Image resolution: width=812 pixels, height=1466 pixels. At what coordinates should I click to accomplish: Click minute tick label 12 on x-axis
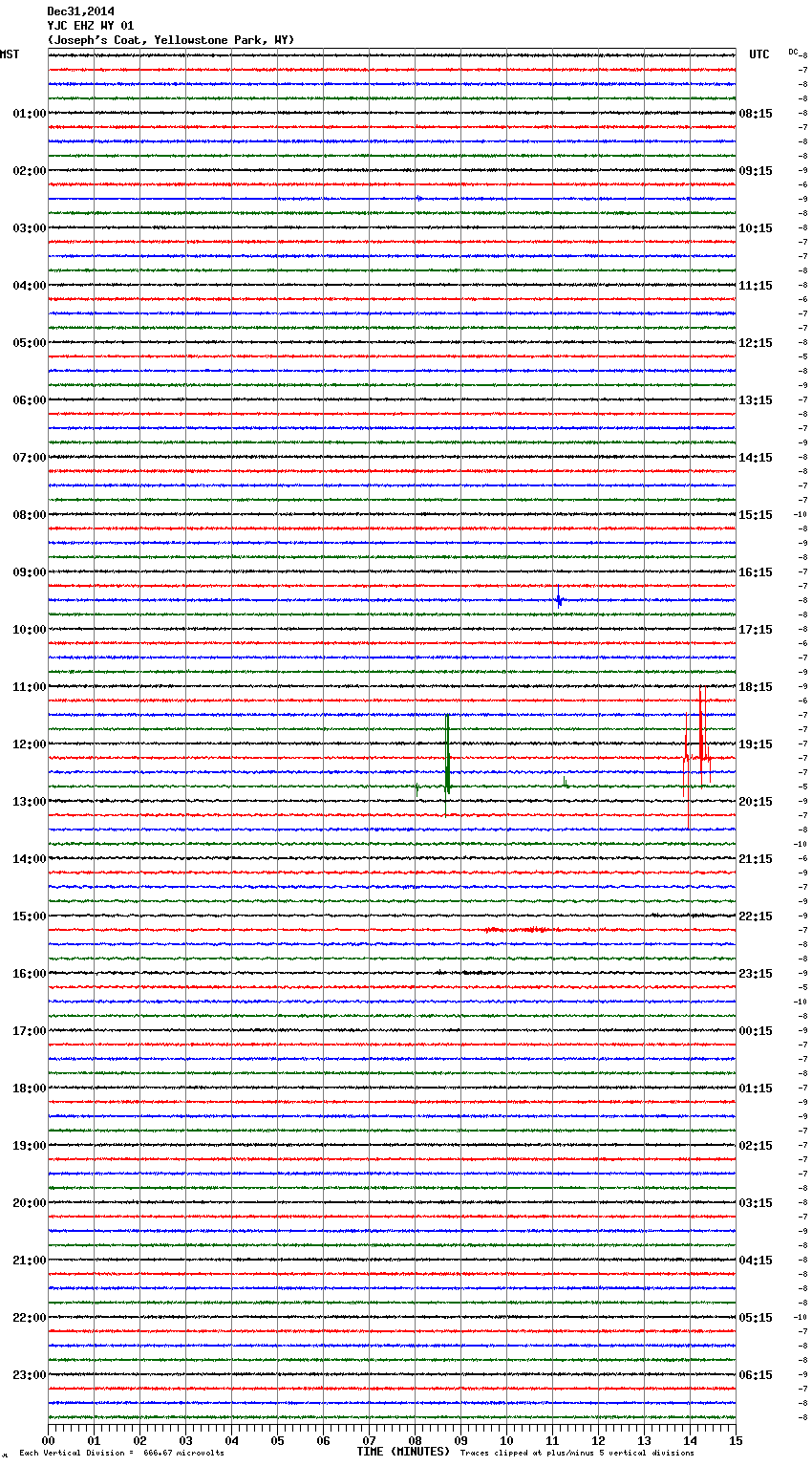598,1440
